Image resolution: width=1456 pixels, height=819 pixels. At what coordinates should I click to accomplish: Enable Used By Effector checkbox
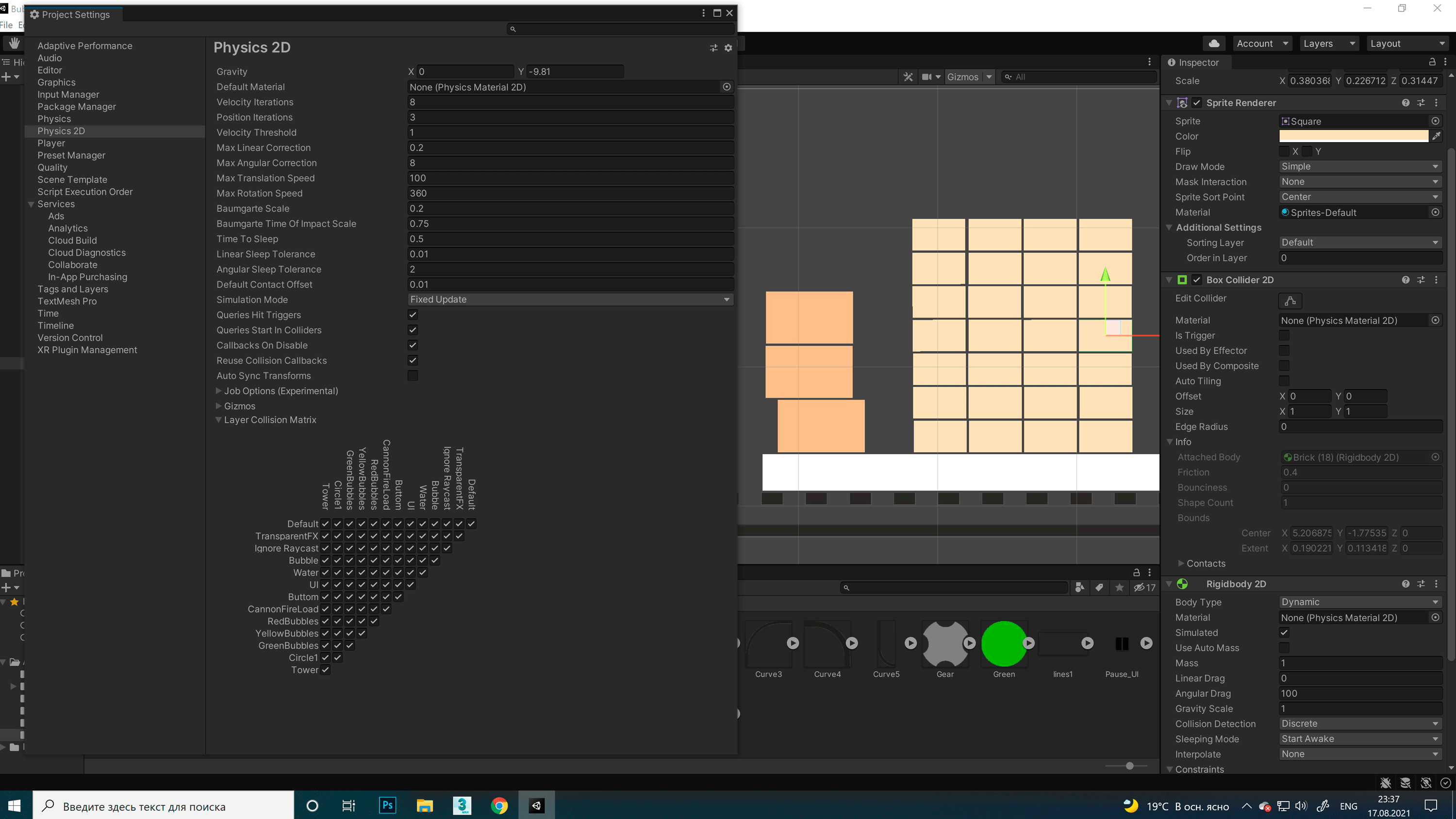(x=1284, y=351)
